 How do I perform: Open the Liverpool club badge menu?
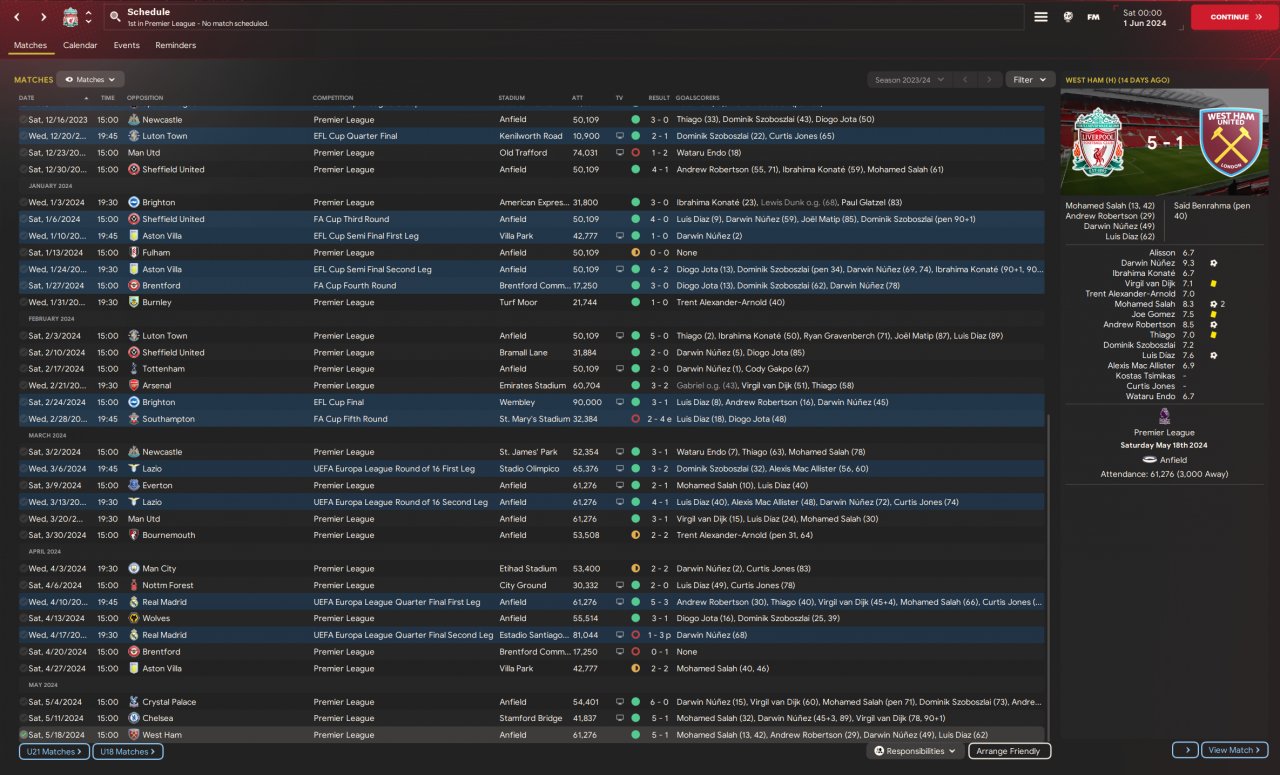point(70,17)
